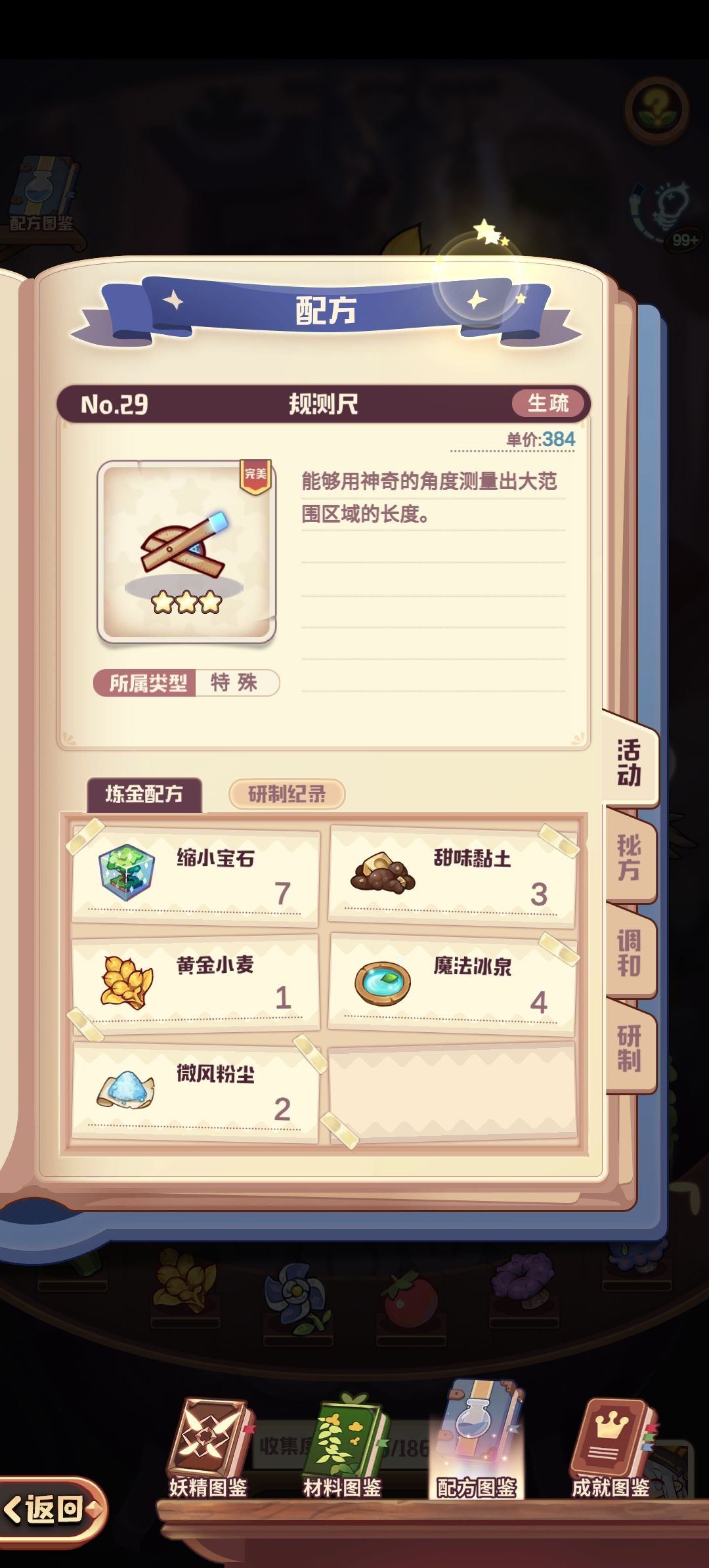709x1568 pixels.
Task: Open the 秘方 side bookmark tab
Action: (x=629, y=857)
